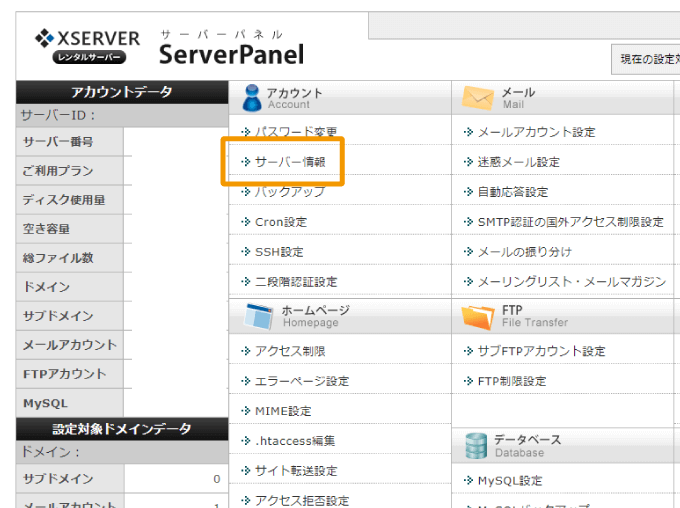The height and width of the screenshot is (508, 680).
Task: Click the アカウント Account section heading
Action: click(294, 98)
